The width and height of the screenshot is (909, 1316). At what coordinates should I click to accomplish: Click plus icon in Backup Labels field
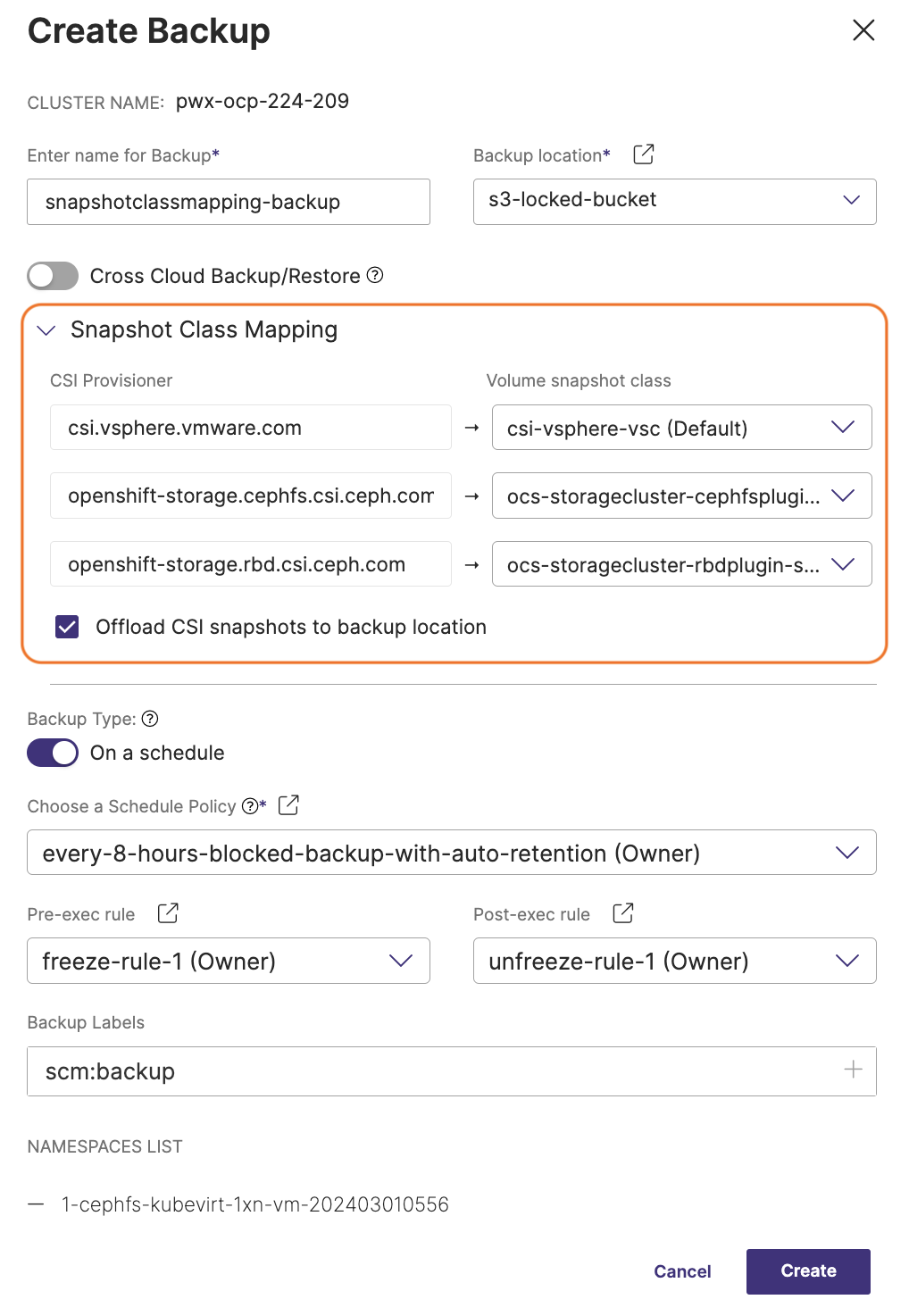pos(853,1070)
